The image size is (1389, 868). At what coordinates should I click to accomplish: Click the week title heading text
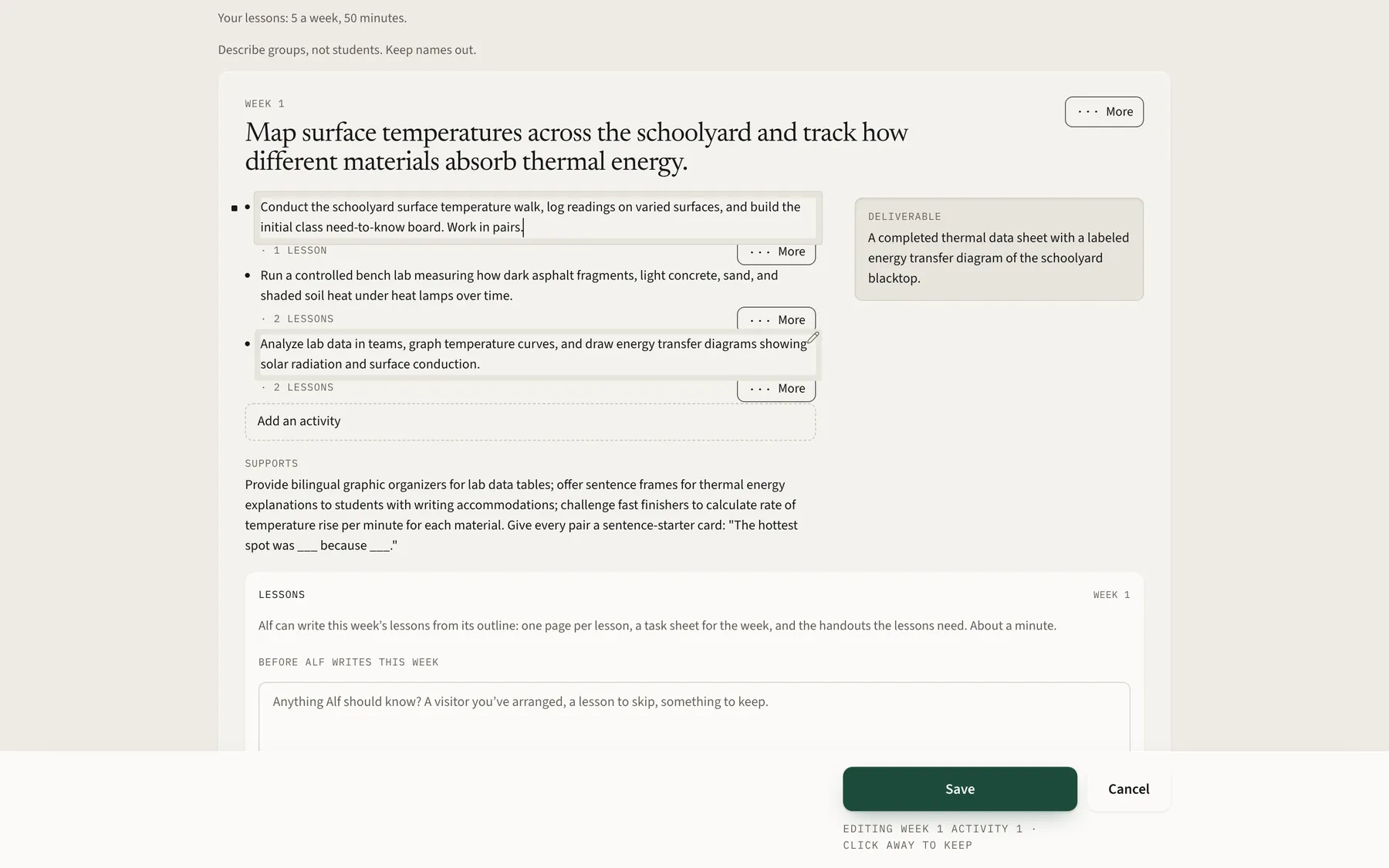576,147
